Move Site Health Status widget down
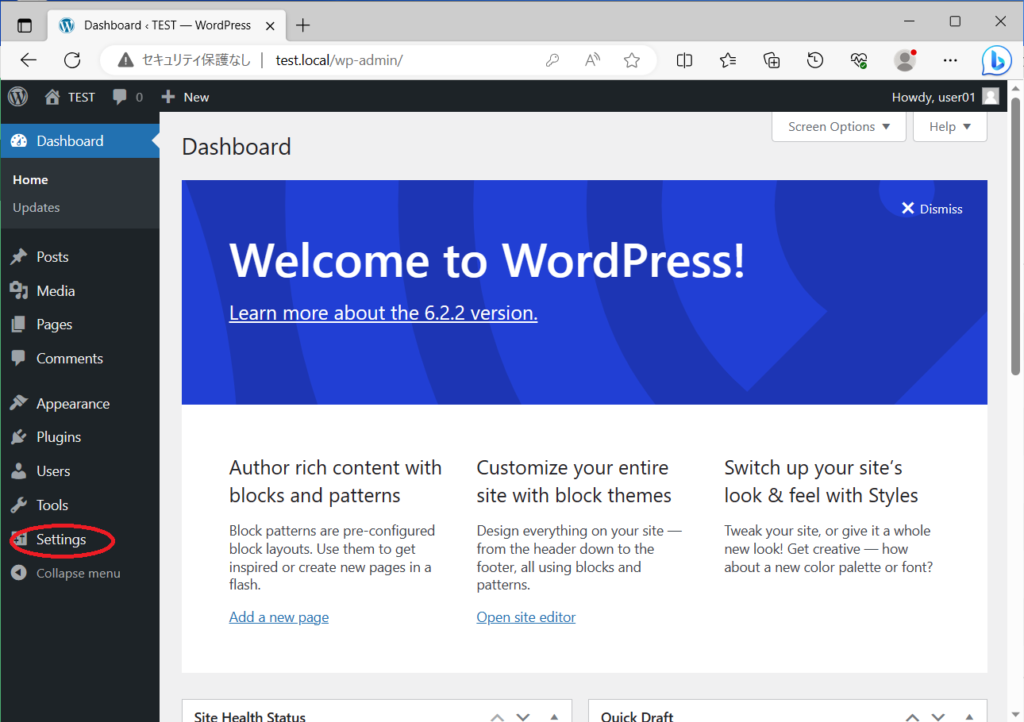The width and height of the screenshot is (1024, 722). pyautogui.click(x=523, y=716)
